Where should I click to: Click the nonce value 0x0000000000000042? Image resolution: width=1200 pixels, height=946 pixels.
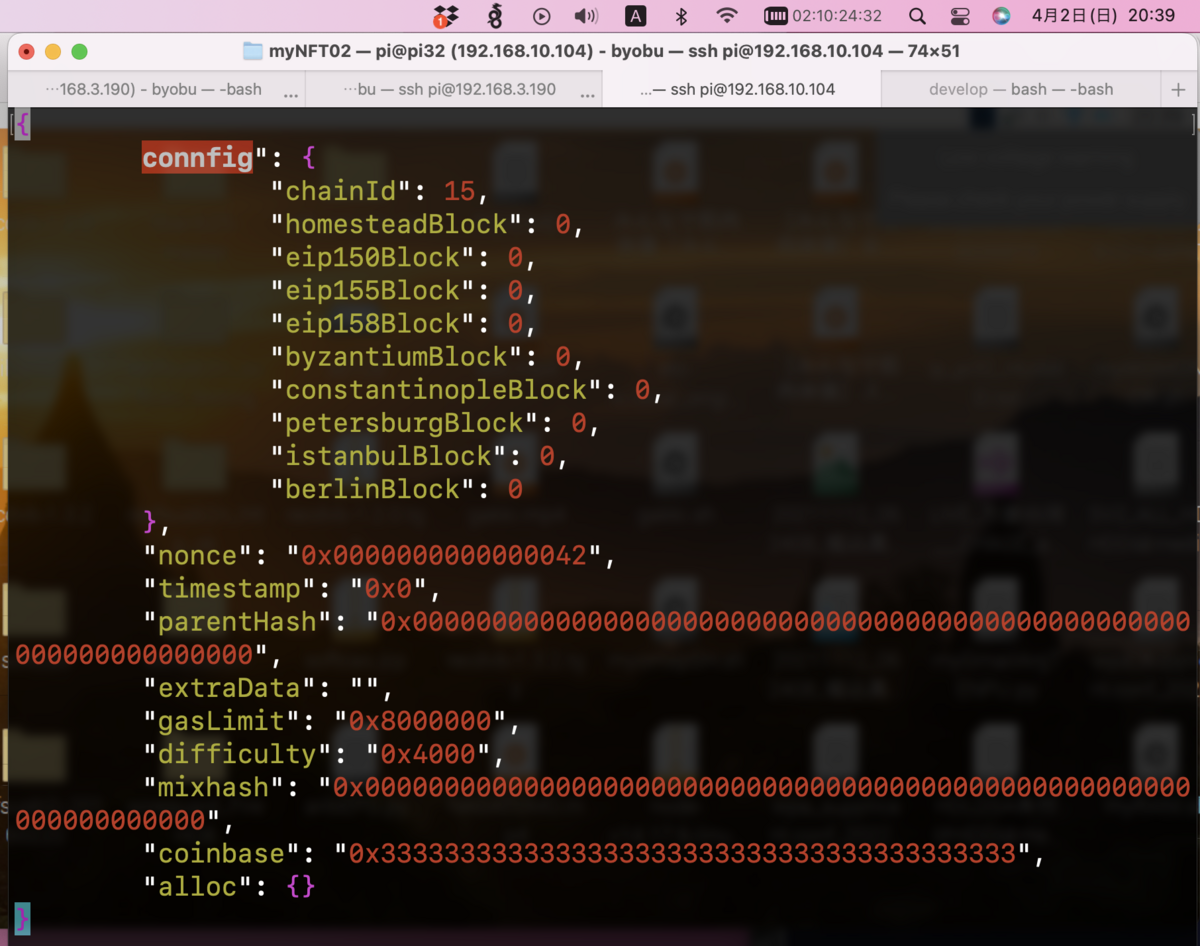coord(444,555)
